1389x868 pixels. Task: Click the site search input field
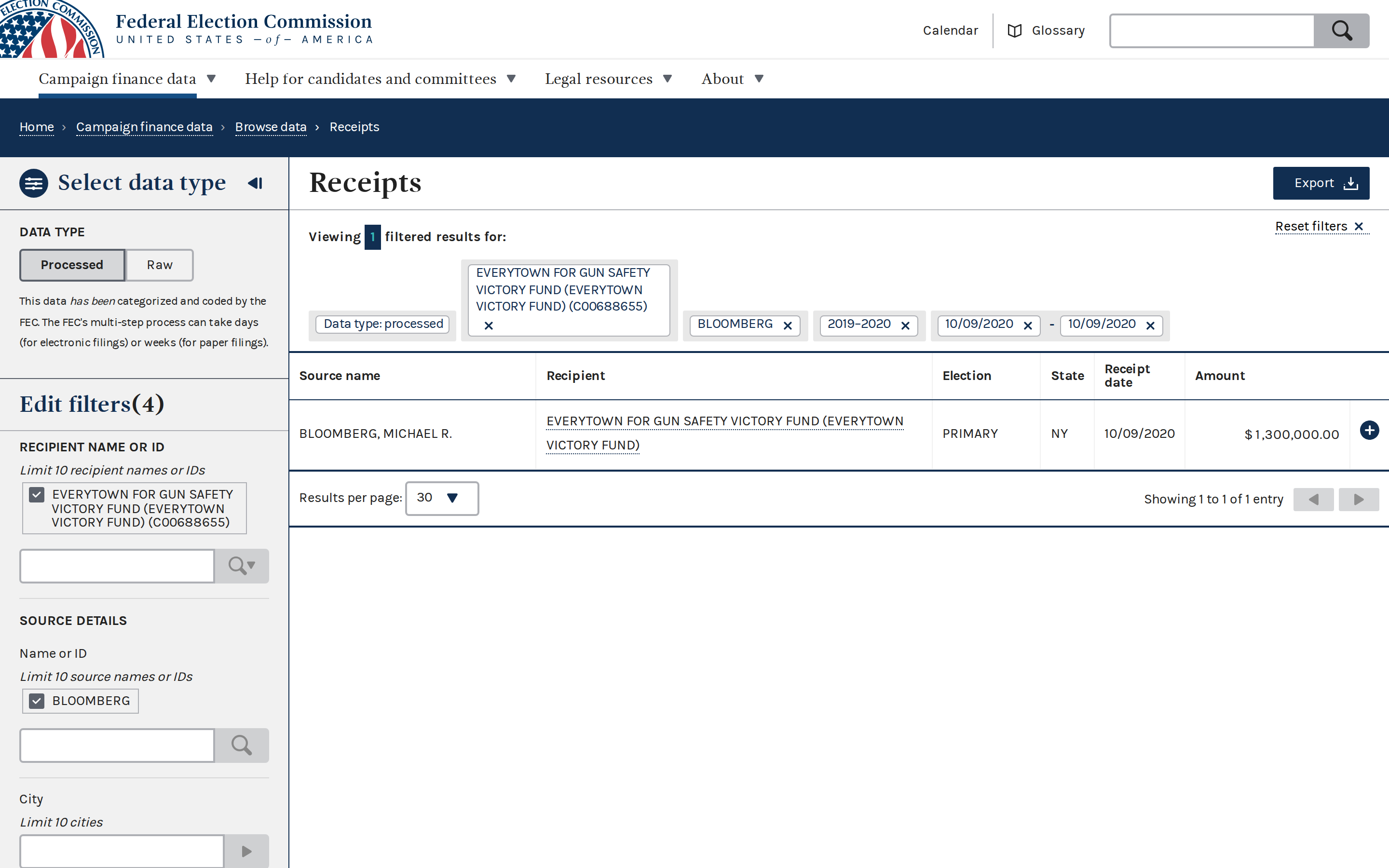coord(1212,30)
